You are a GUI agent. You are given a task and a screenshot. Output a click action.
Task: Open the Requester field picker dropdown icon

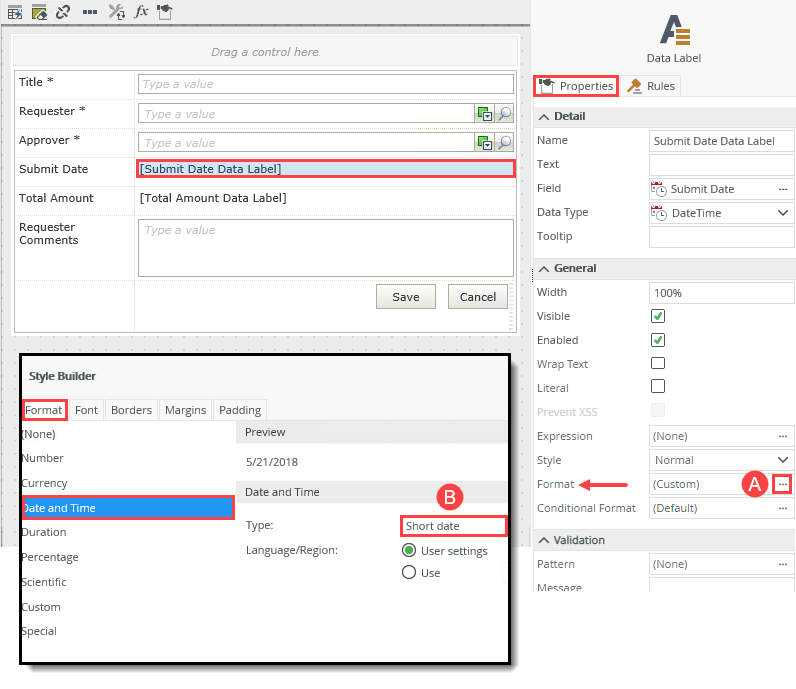[485, 114]
